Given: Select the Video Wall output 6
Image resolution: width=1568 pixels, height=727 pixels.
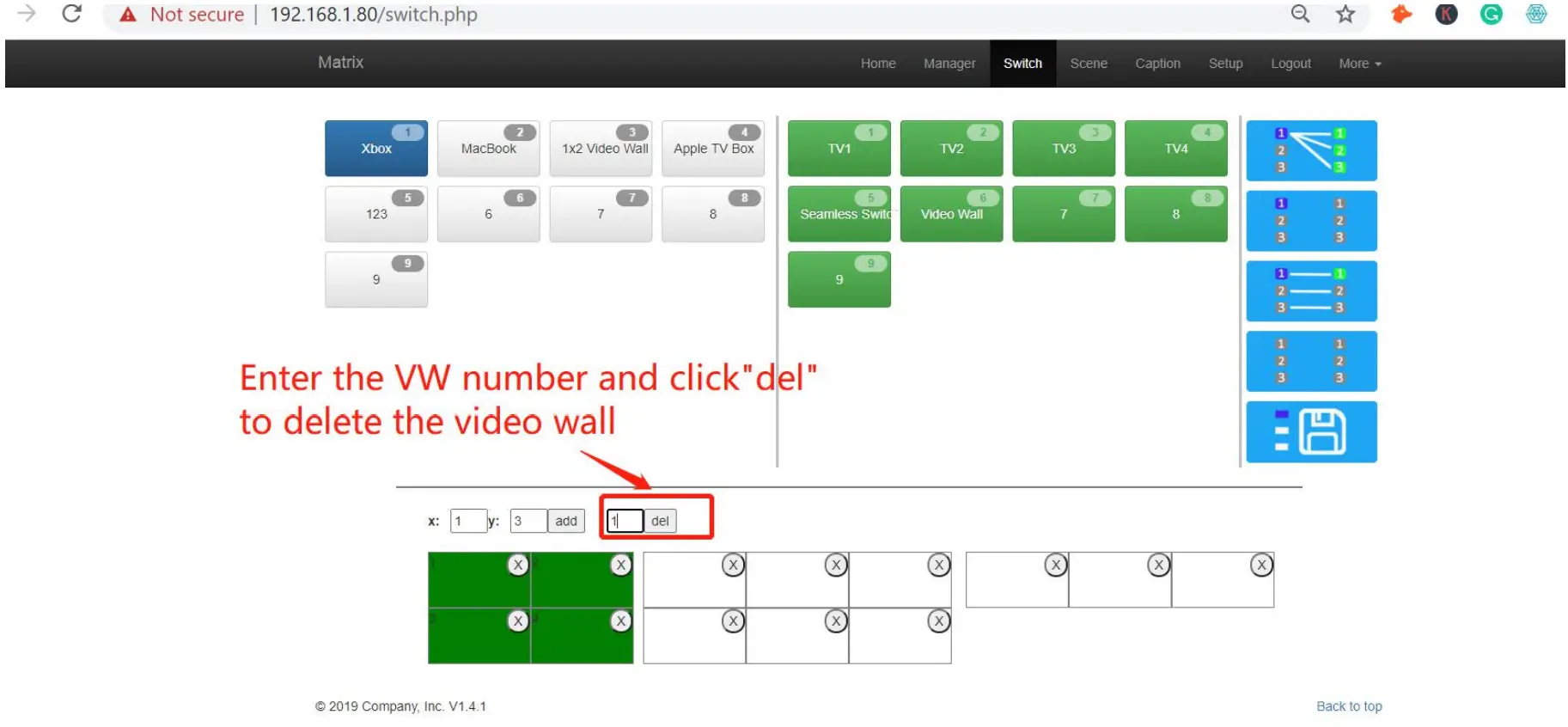Looking at the screenshot, I should click(951, 214).
